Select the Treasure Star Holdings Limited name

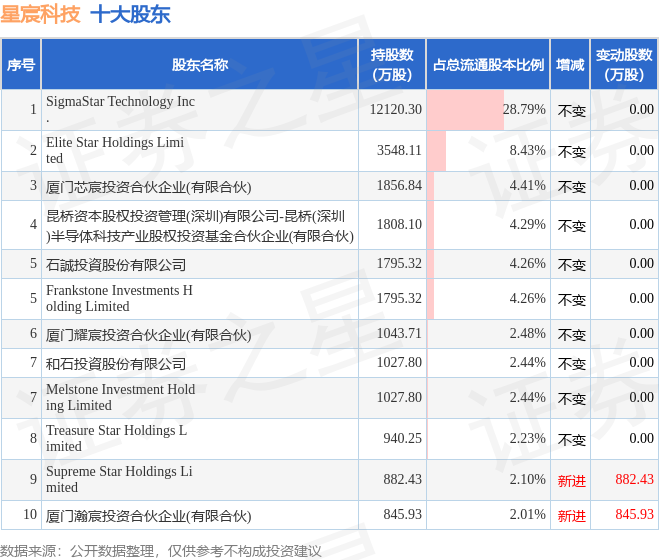[116, 438]
